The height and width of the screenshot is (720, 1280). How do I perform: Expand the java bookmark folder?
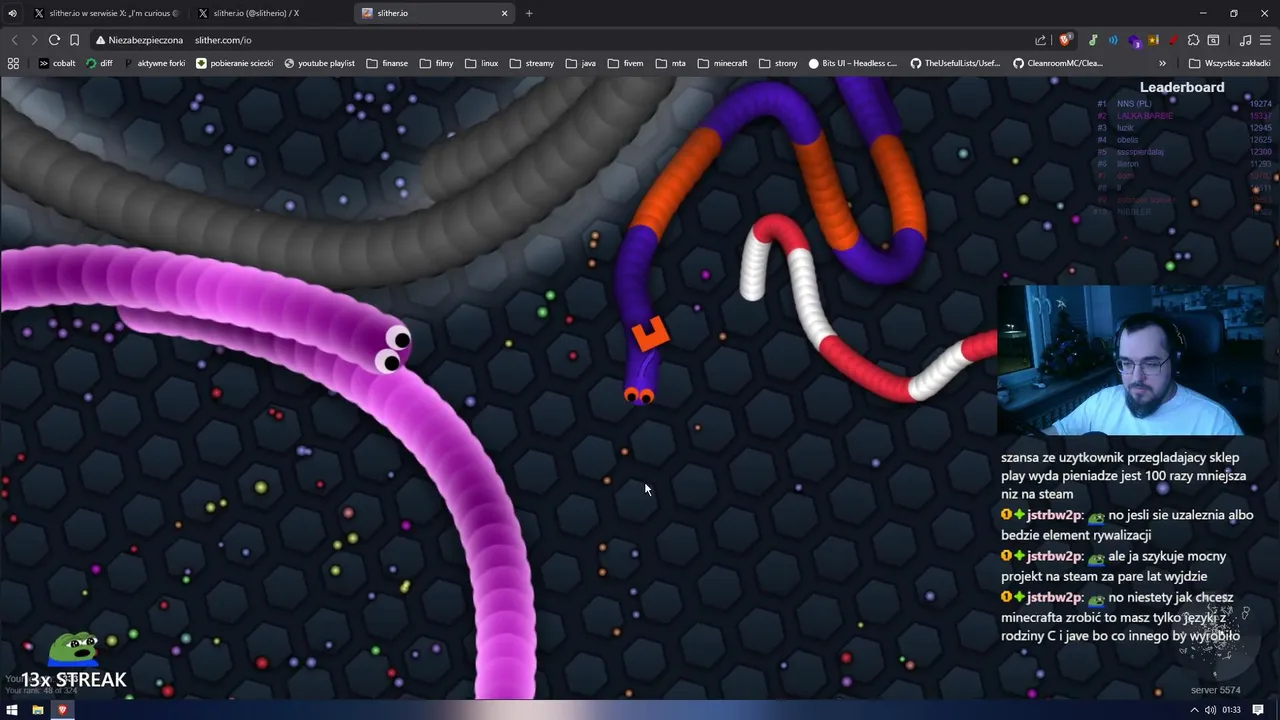[x=580, y=63]
